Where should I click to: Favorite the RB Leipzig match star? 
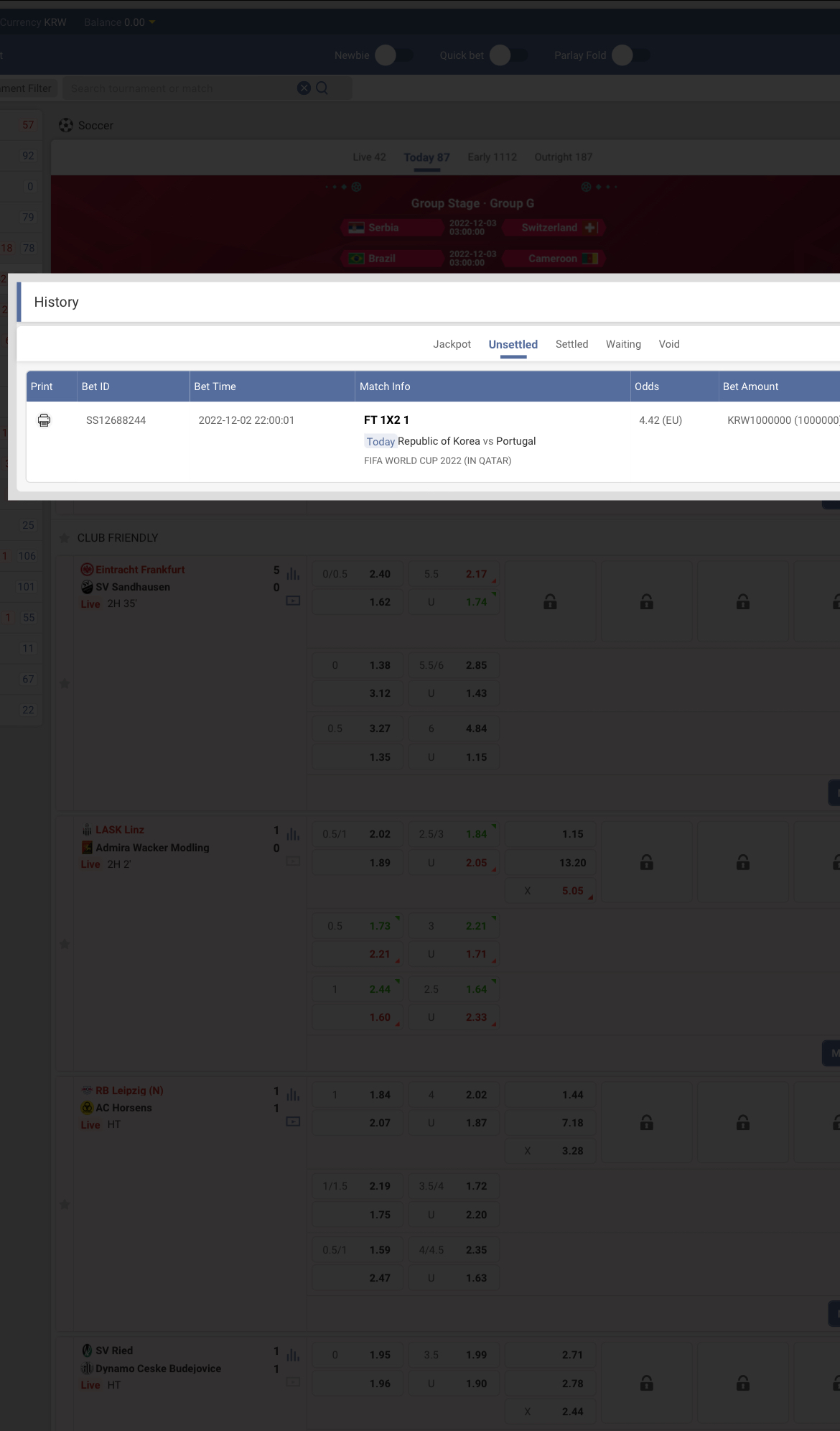click(x=65, y=1205)
